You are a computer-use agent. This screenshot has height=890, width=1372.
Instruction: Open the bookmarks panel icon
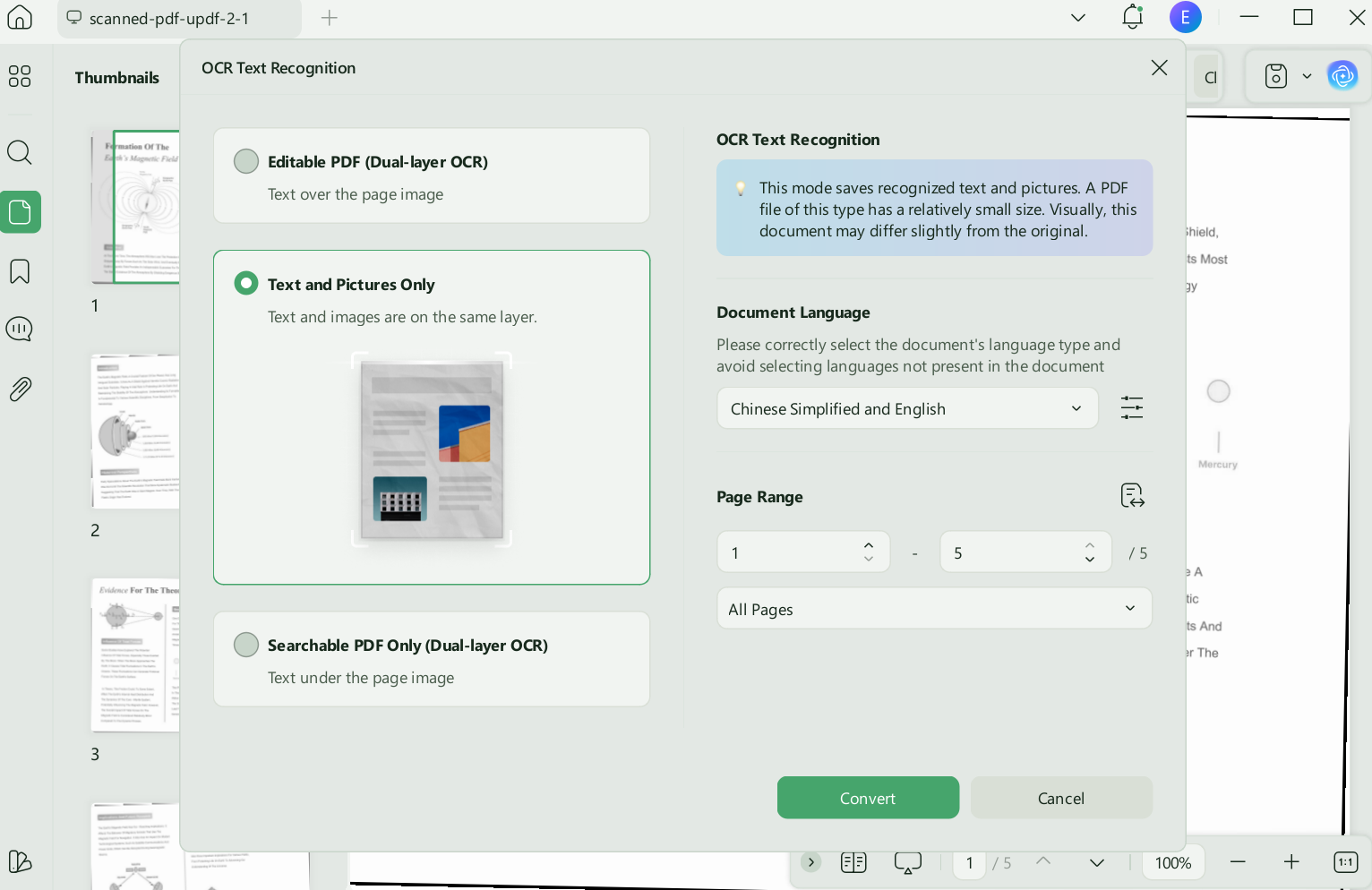click(20, 271)
